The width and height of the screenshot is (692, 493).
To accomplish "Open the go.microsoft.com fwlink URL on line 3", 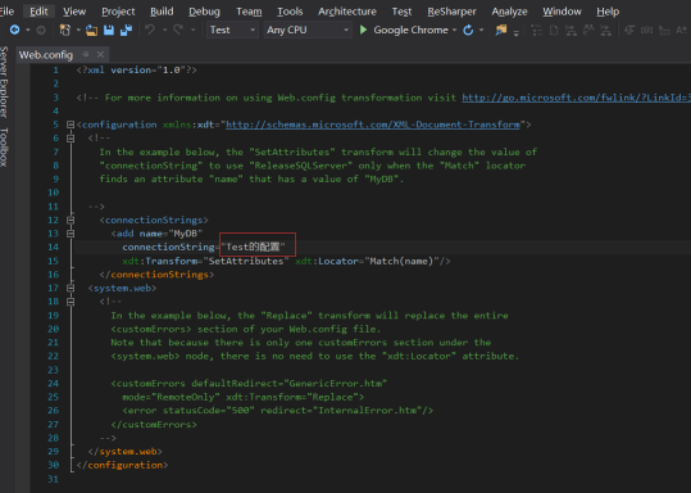I will 576,98.
